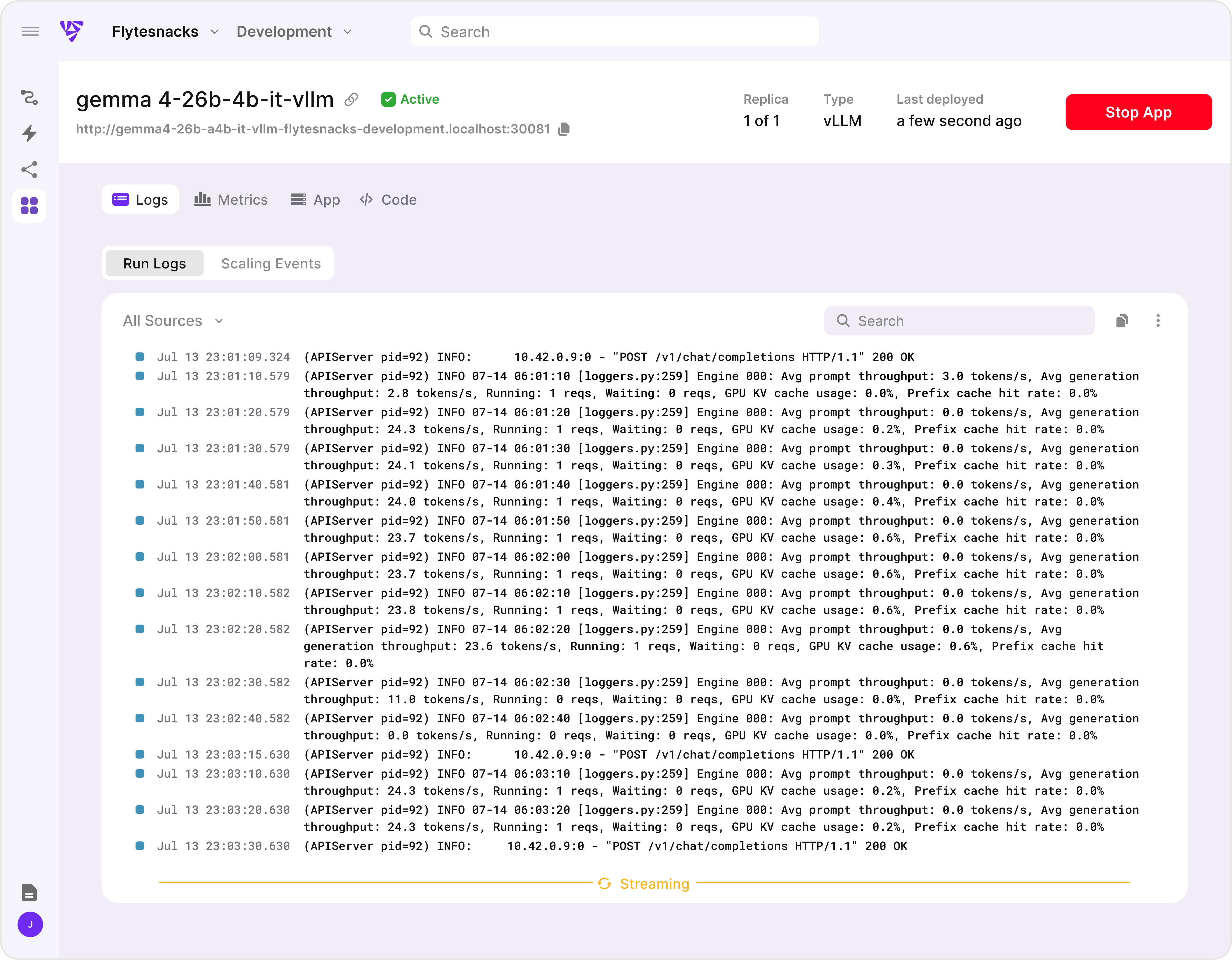Open the lightning bolt sidebar icon
Viewport: 1232px width, 960px height.
point(29,134)
